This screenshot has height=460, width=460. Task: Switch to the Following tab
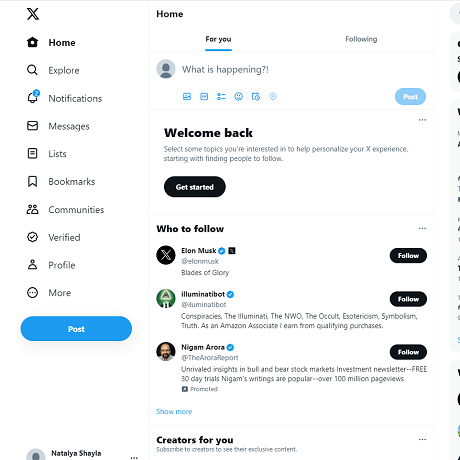tap(361, 39)
